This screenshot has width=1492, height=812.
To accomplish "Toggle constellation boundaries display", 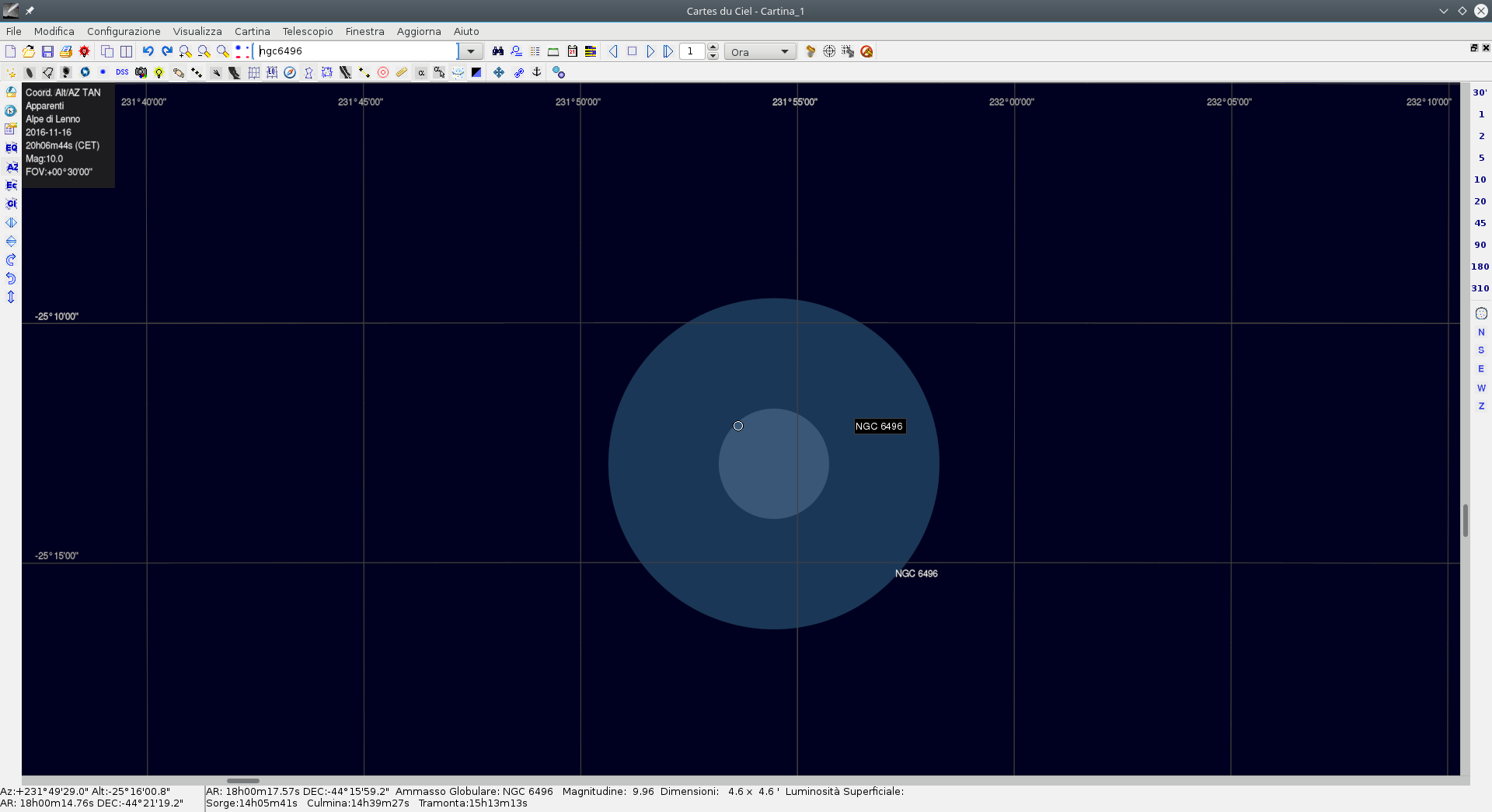I will point(328,72).
